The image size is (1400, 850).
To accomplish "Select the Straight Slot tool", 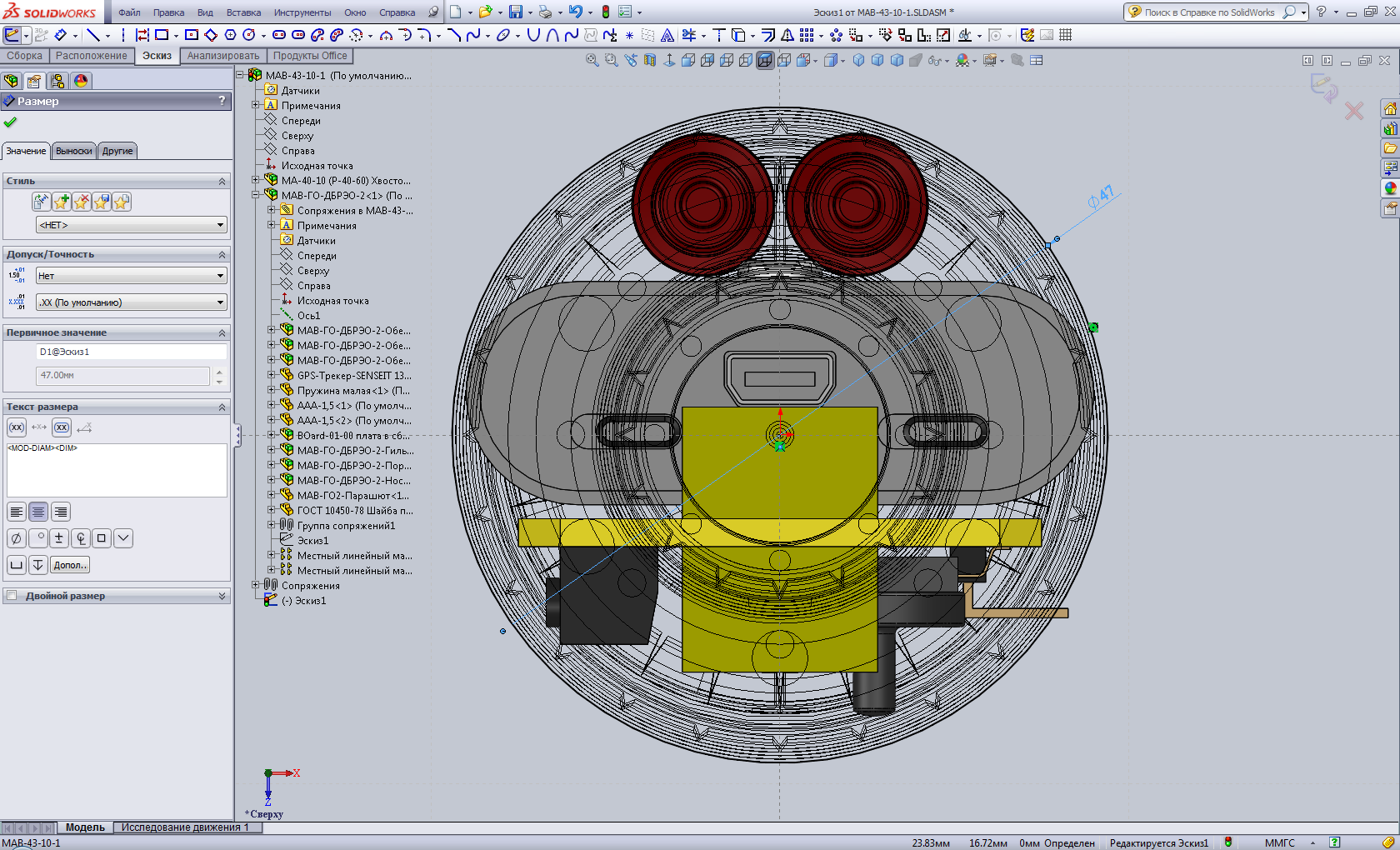I will (x=279, y=35).
